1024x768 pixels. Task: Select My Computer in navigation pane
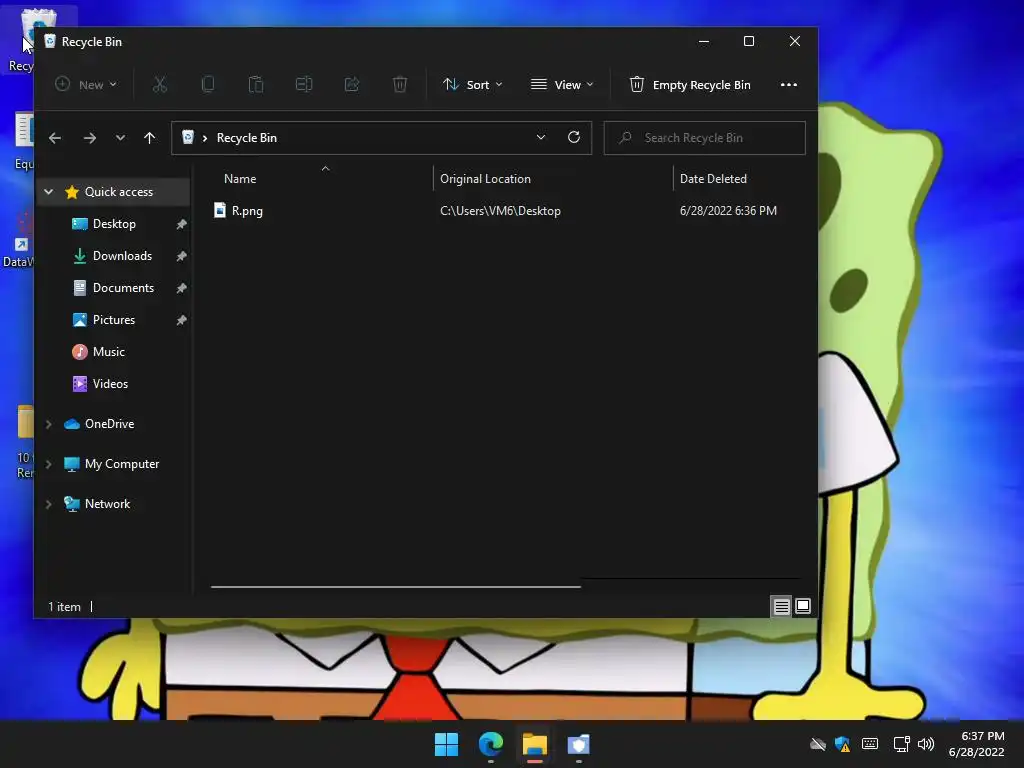pyautogui.click(x=121, y=464)
